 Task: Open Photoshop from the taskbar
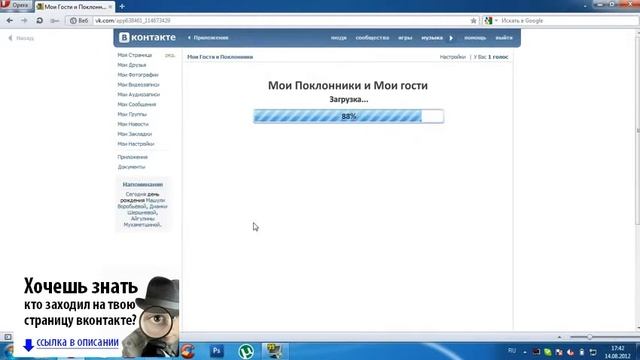[217, 351]
